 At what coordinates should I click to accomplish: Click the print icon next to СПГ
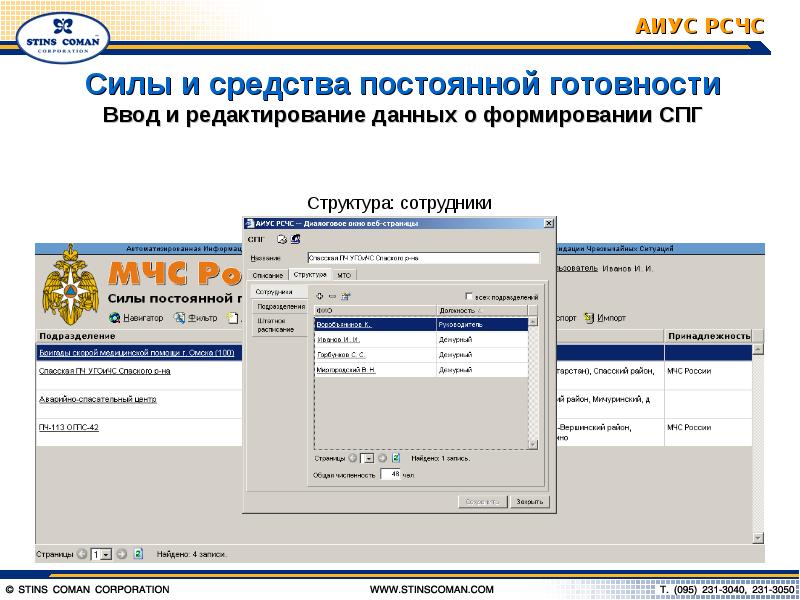coord(282,239)
